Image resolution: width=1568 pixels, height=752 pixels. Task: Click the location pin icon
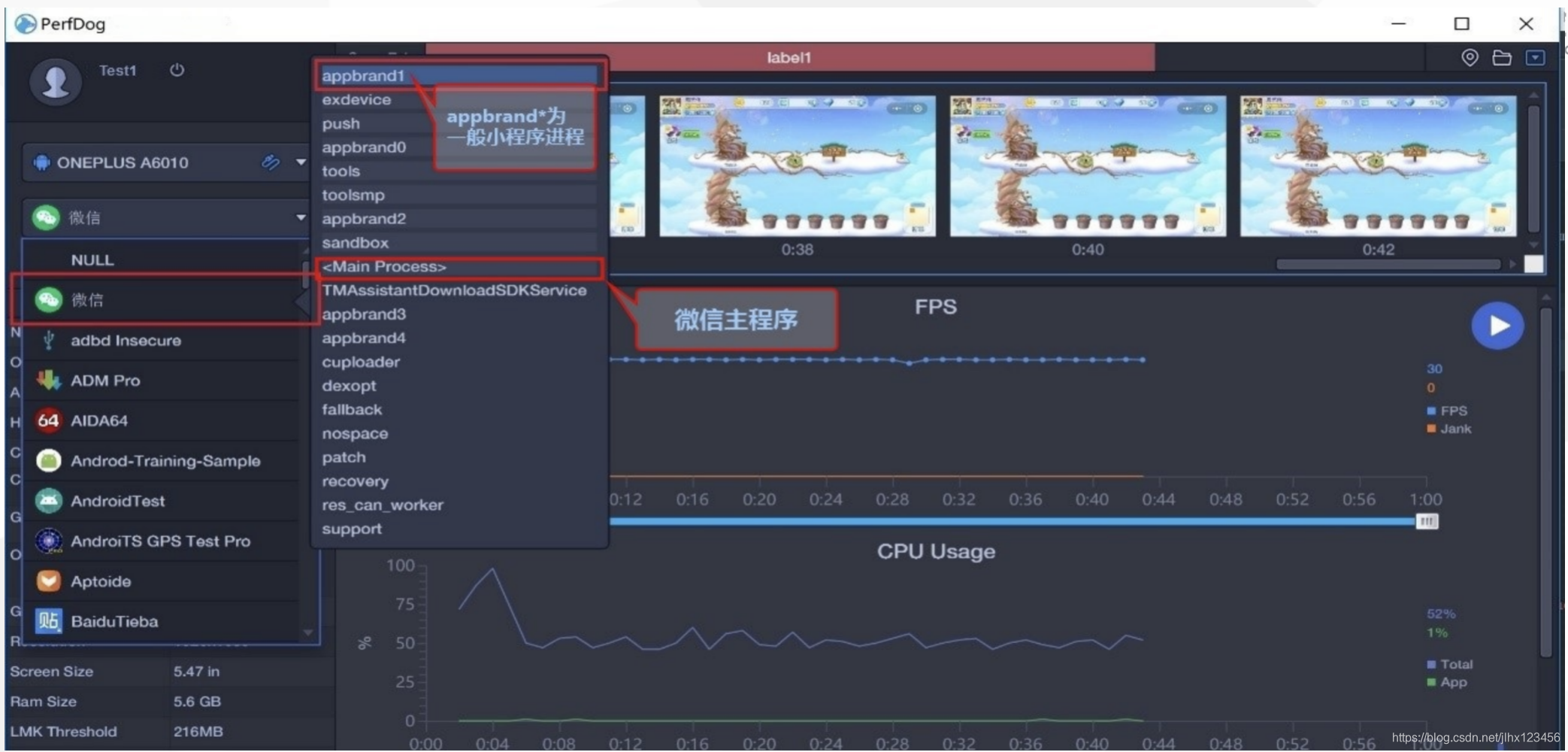coord(1470,57)
